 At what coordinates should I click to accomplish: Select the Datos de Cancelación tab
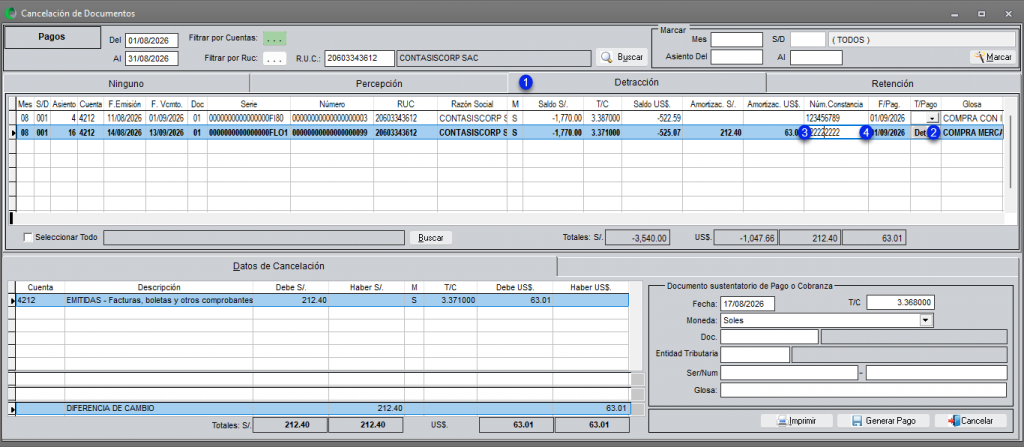(280, 266)
